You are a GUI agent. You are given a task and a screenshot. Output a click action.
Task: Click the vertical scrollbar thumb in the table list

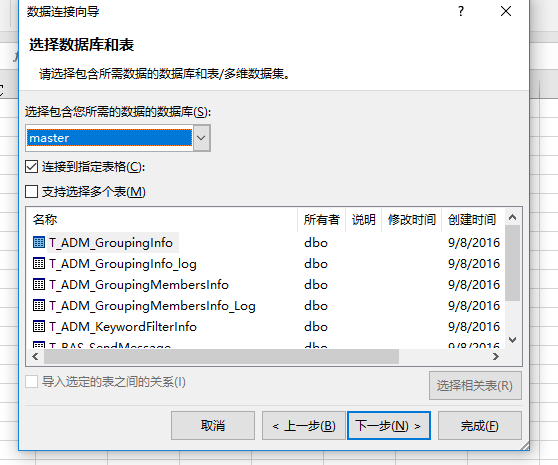512,263
